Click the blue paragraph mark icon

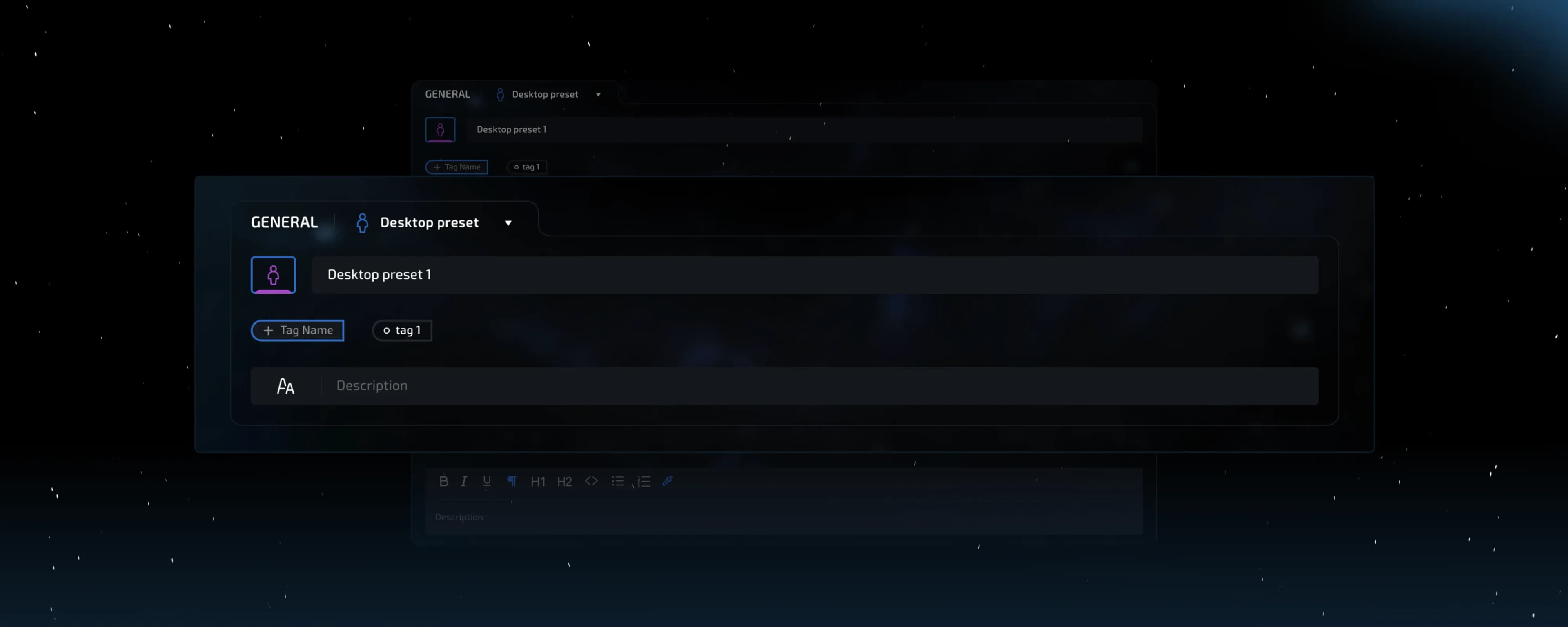[512, 481]
